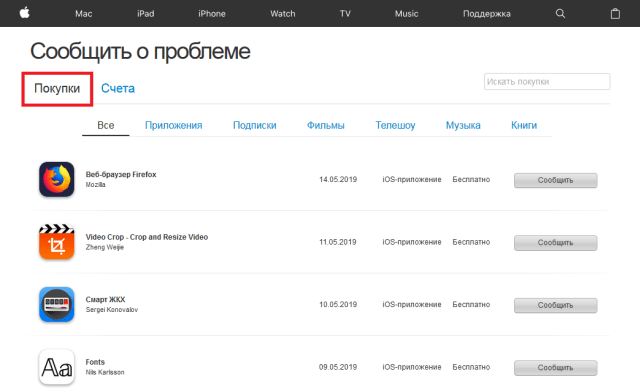
Task: Report a problem for Веб-браузер Firefox
Action: coord(556,180)
